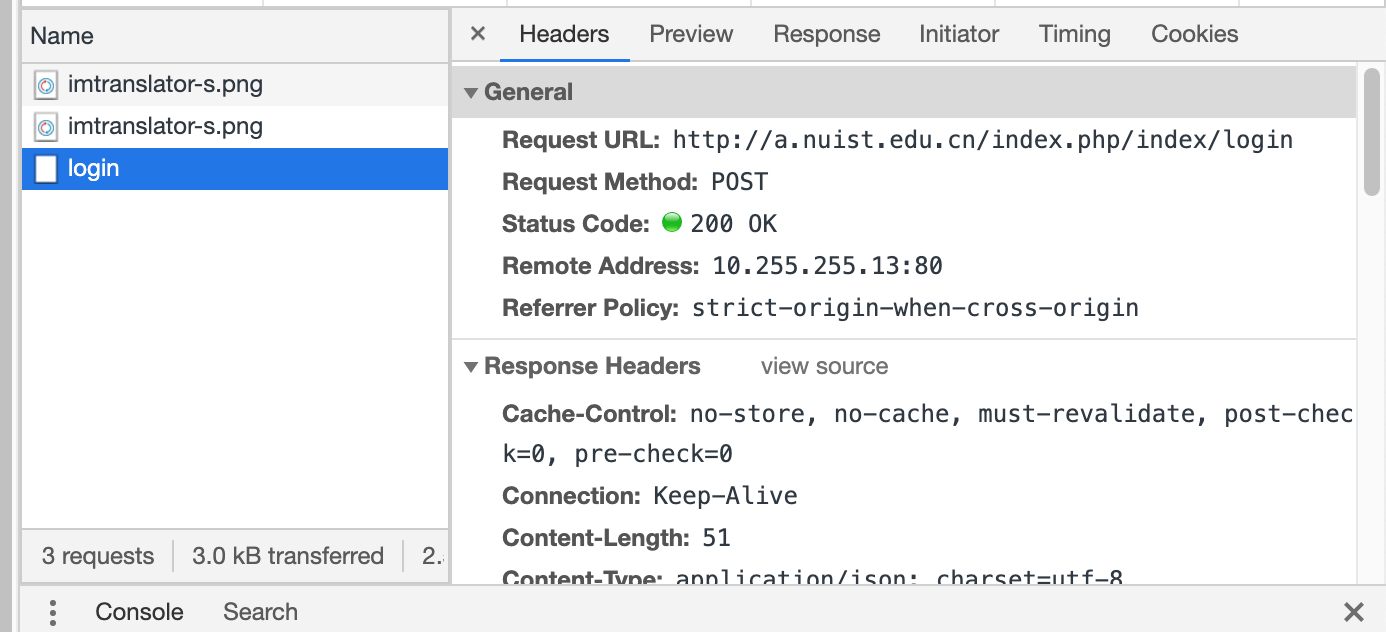The width and height of the screenshot is (1386, 632).
Task: Click the Remote Address 10.255.255.13:80 value
Action: click(827, 266)
